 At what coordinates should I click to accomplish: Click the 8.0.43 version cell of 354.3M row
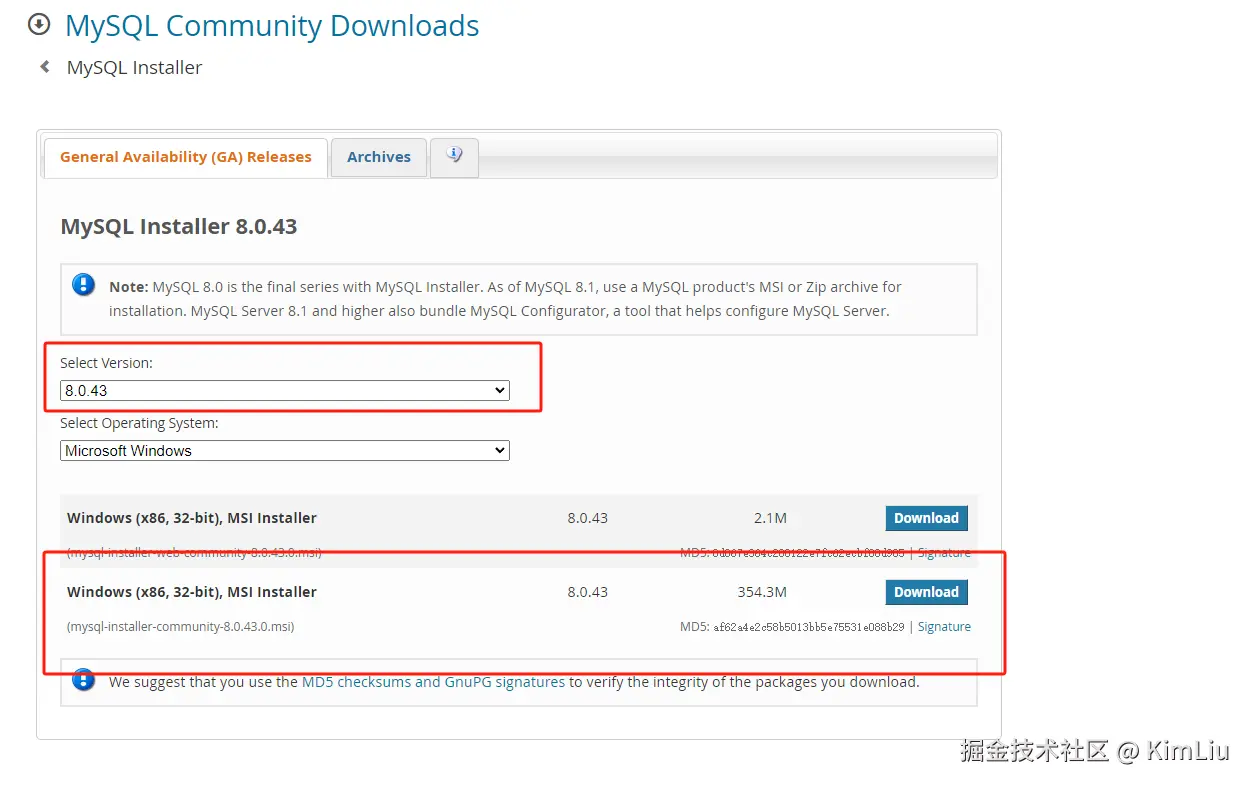(587, 592)
